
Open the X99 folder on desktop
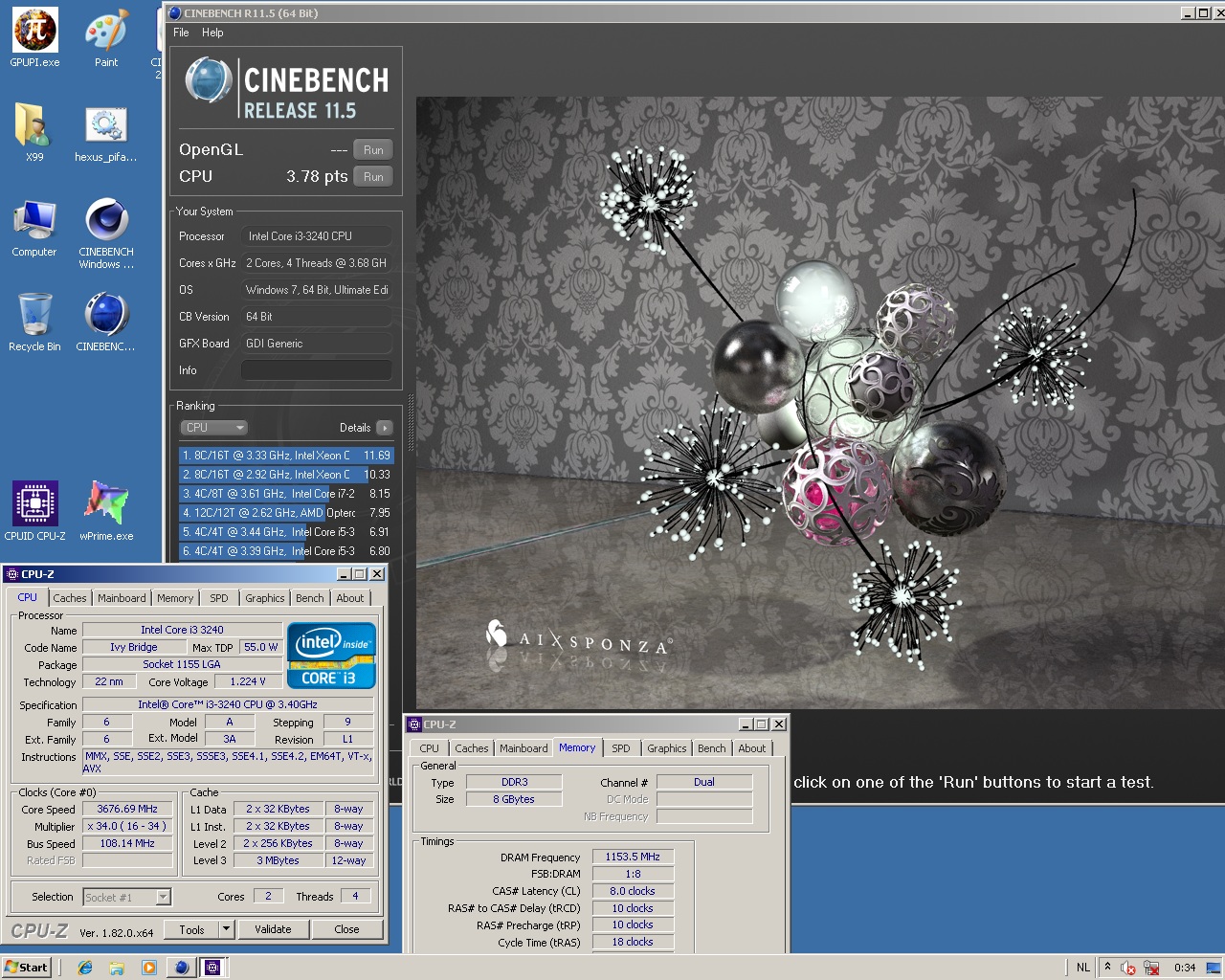tap(34, 132)
